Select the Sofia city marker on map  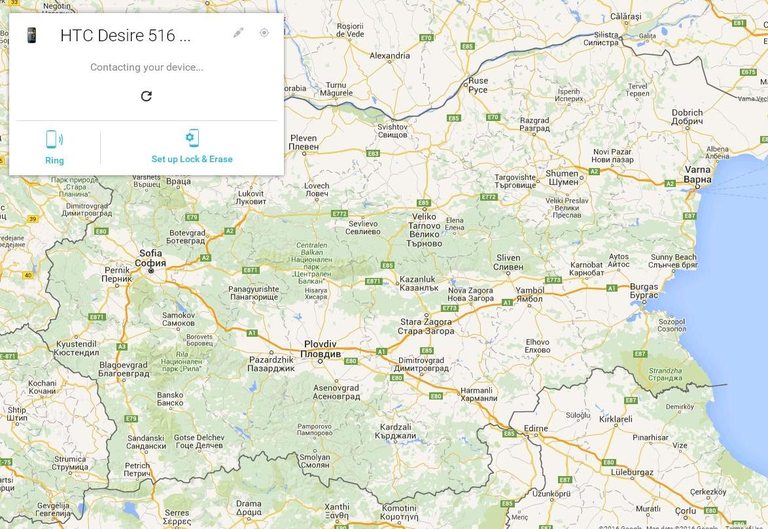(x=151, y=270)
